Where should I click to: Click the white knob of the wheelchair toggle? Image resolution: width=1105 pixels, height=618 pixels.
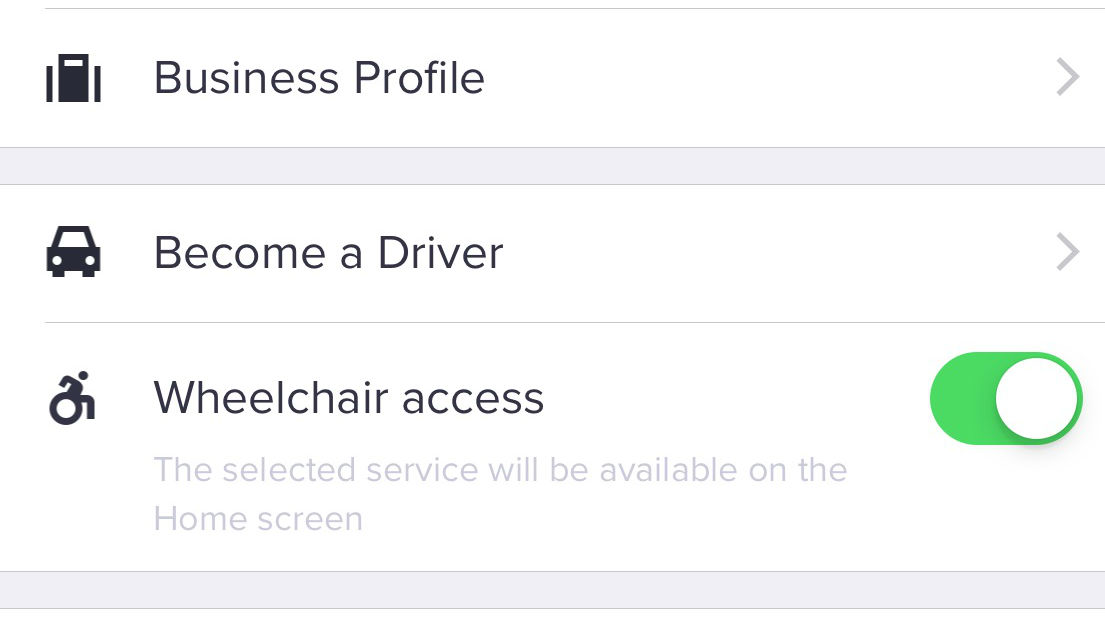pos(1037,398)
